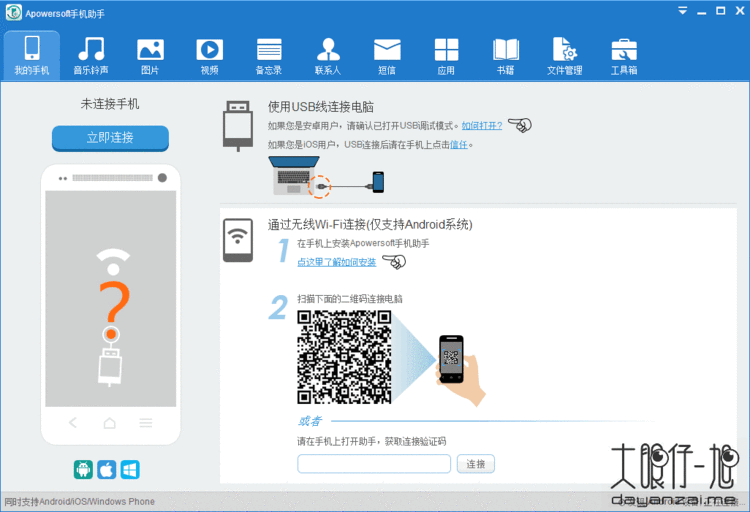Open the 音乐铃声 music tab
Image resolution: width=750 pixels, height=512 pixels.
click(x=91, y=55)
